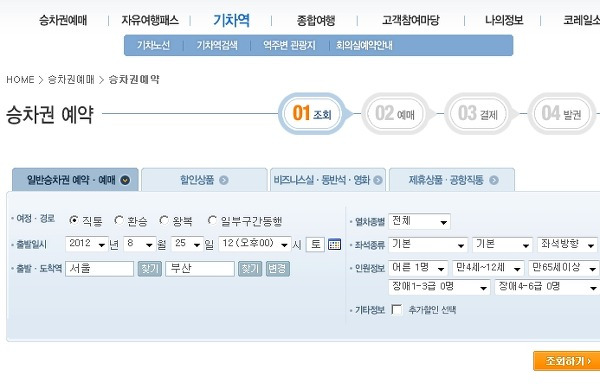Viewport: 600px width, 388px height.
Task: Click the 승차권예약 breadcrumb current page
Action: pyautogui.click(x=134, y=80)
